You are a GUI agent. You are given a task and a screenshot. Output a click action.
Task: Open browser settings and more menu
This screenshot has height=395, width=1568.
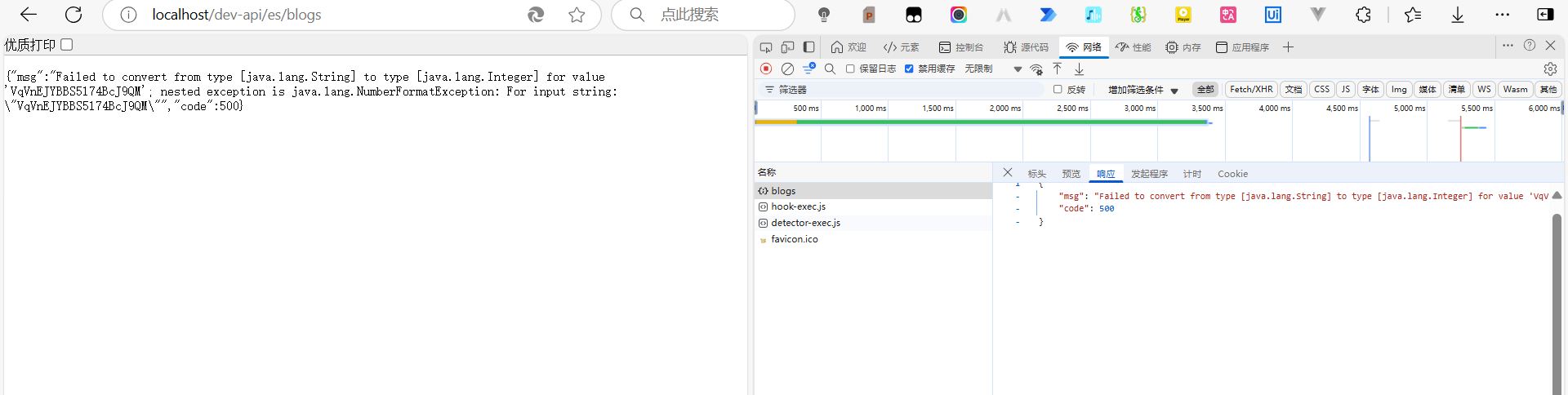pos(1503,15)
